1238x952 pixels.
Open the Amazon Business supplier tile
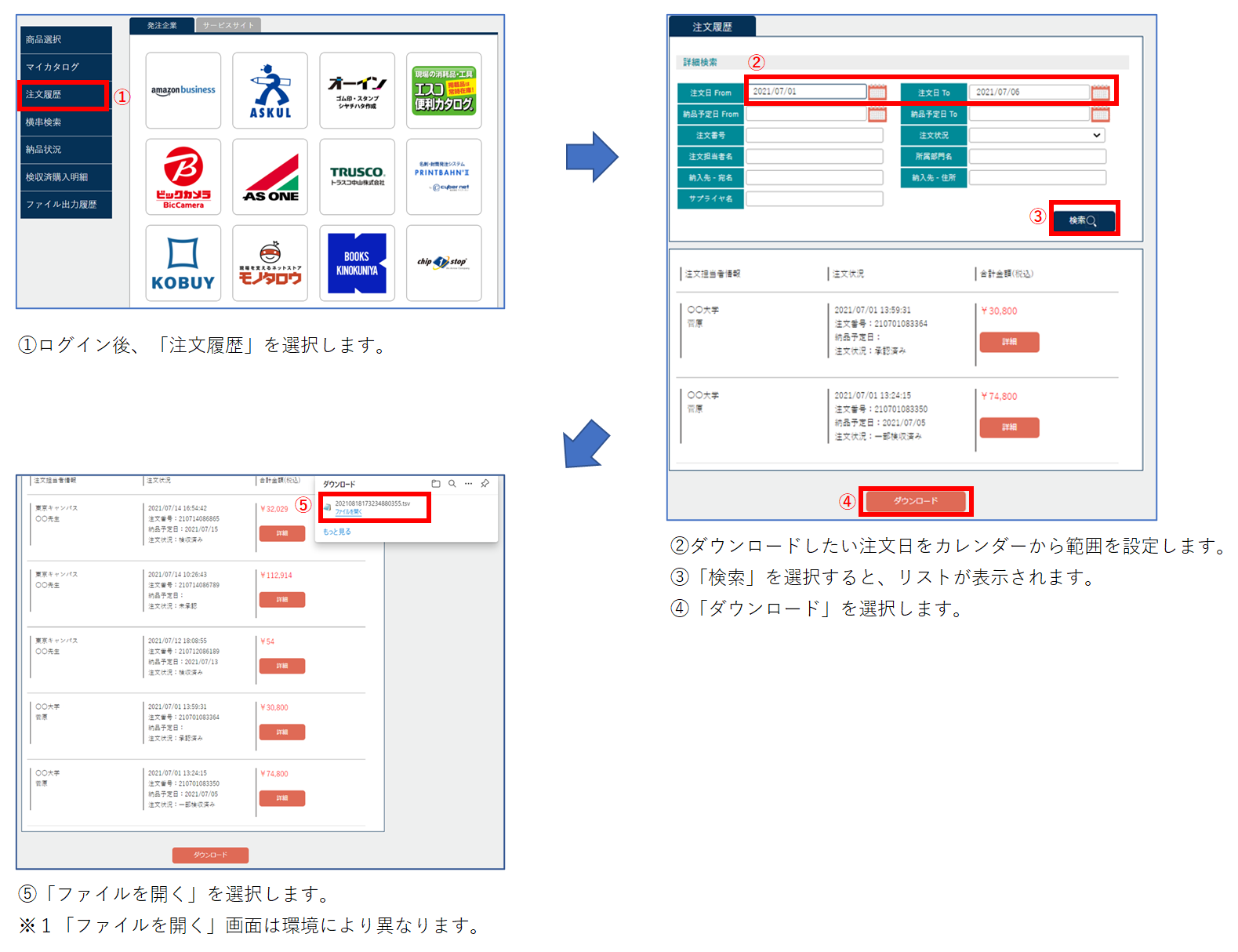183,91
